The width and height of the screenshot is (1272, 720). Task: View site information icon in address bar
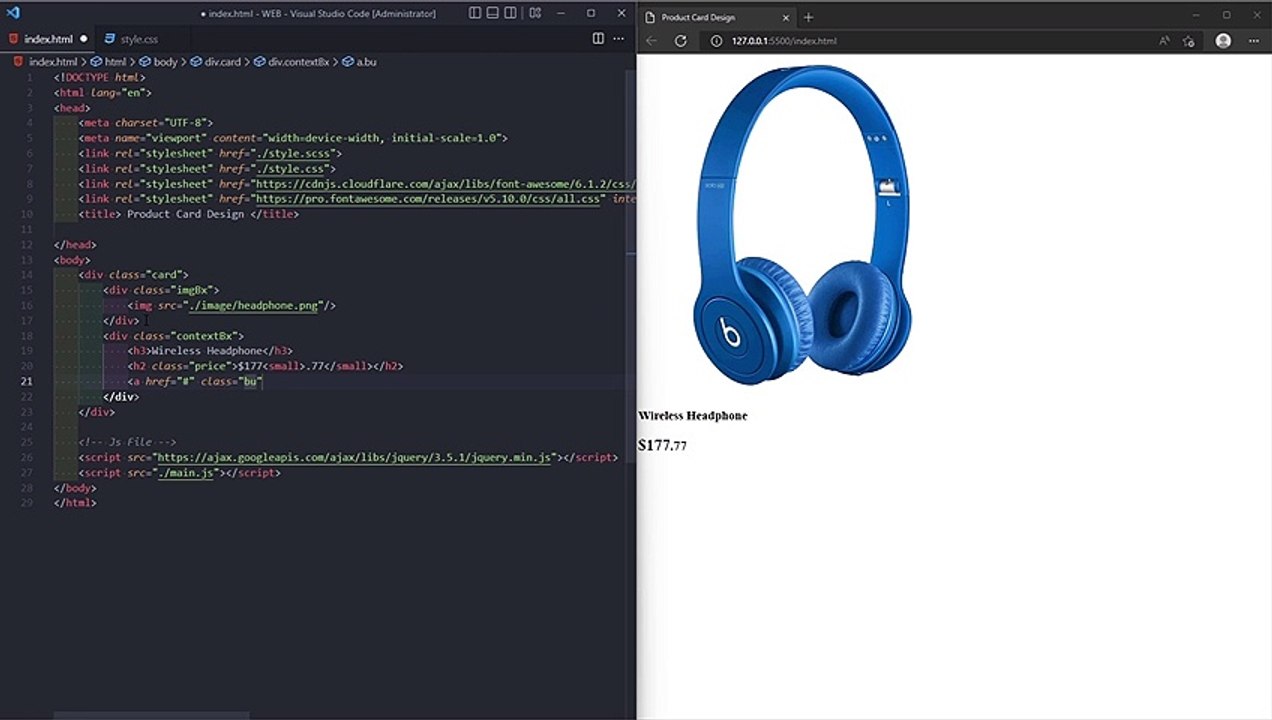(x=716, y=41)
